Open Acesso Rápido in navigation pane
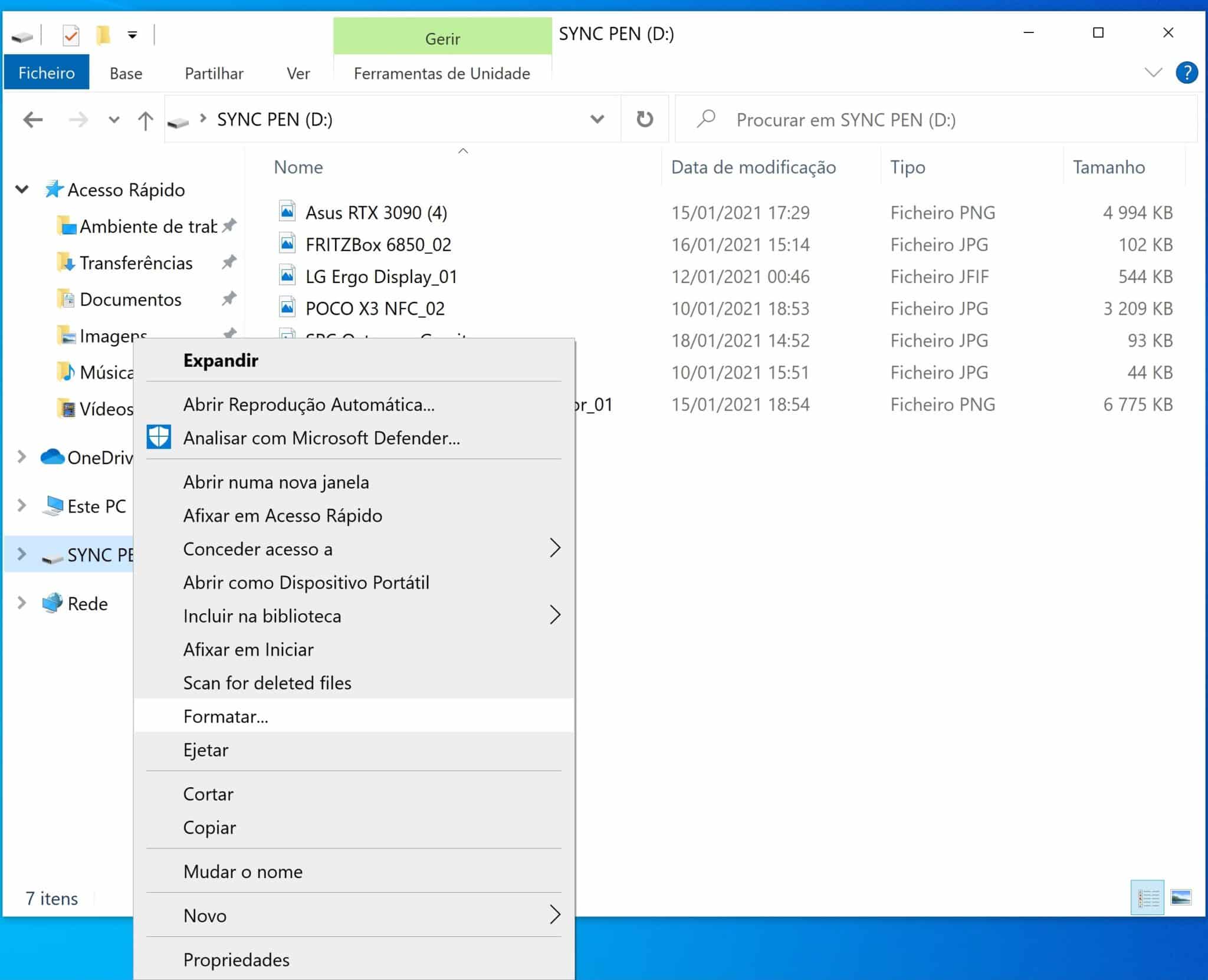This screenshot has width=1208, height=980. point(126,189)
